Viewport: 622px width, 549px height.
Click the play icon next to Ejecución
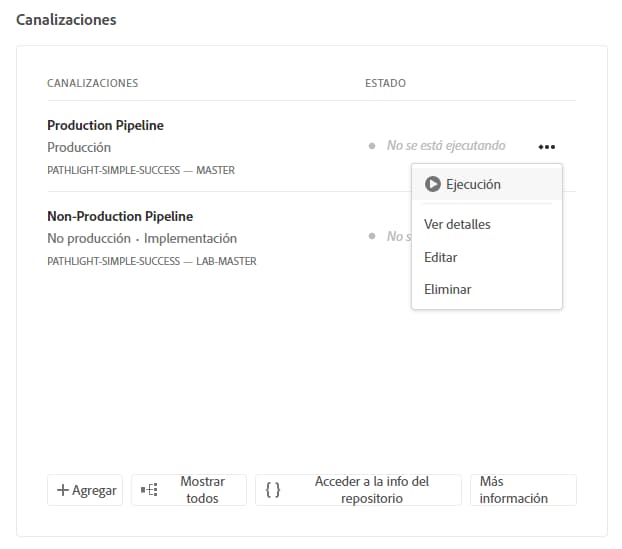432,184
